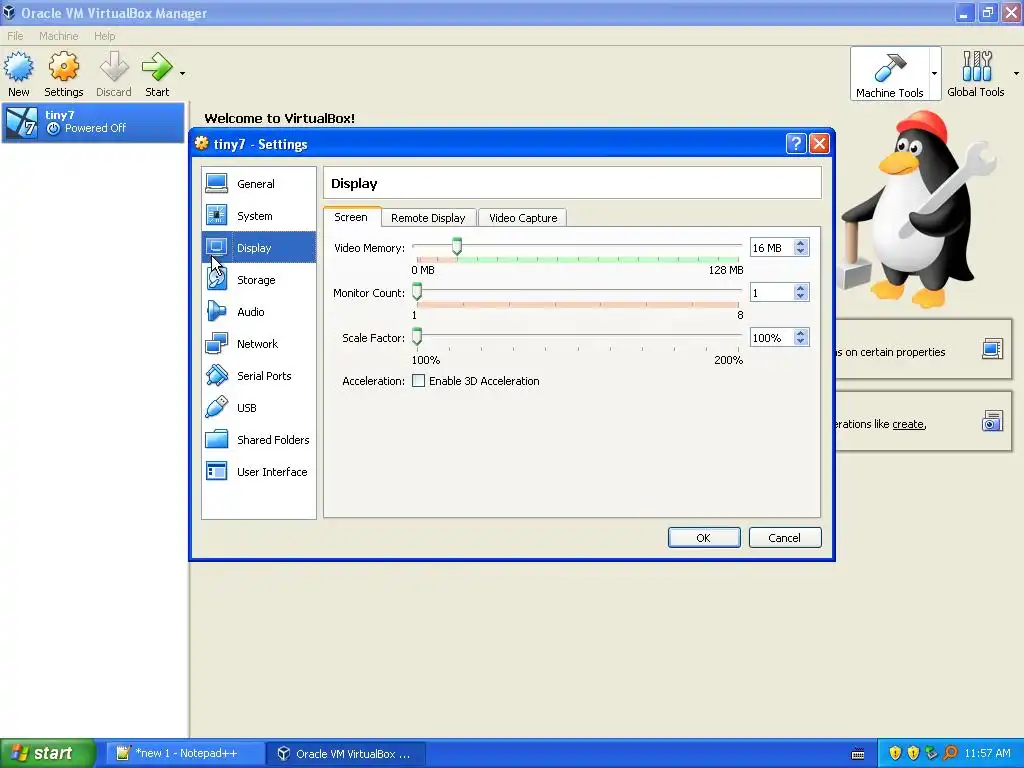
Task: Click the New machine toolbar icon
Action: 19,74
